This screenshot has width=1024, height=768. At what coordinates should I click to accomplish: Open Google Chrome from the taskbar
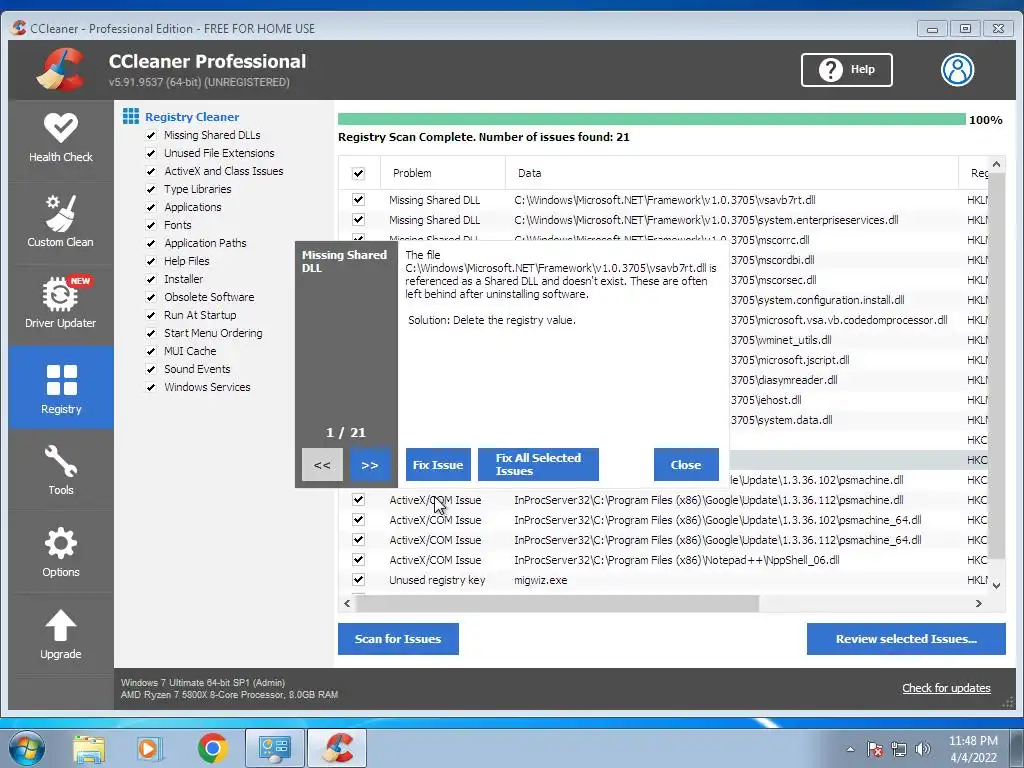pyautogui.click(x=212, y=748)
